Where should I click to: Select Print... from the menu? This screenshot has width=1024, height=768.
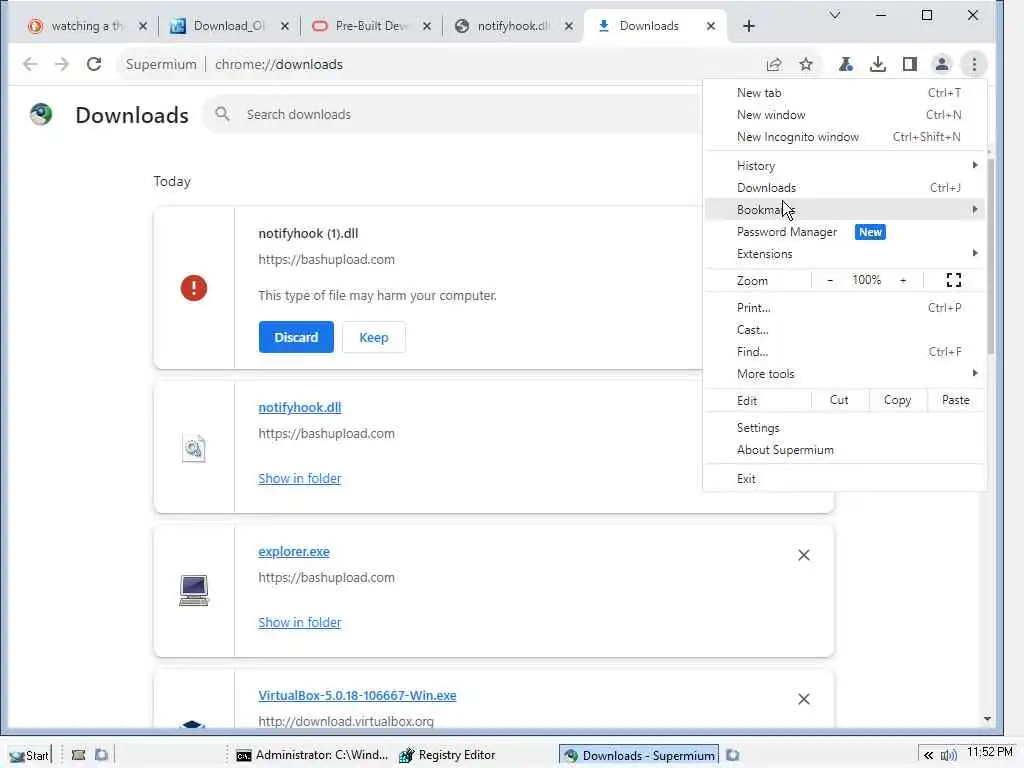coord(844,308)
